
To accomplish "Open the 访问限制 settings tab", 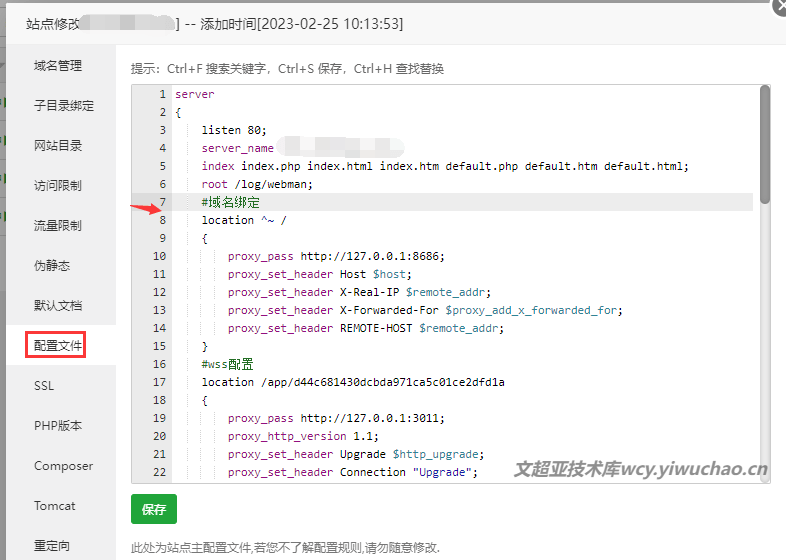I will point(58,186).
